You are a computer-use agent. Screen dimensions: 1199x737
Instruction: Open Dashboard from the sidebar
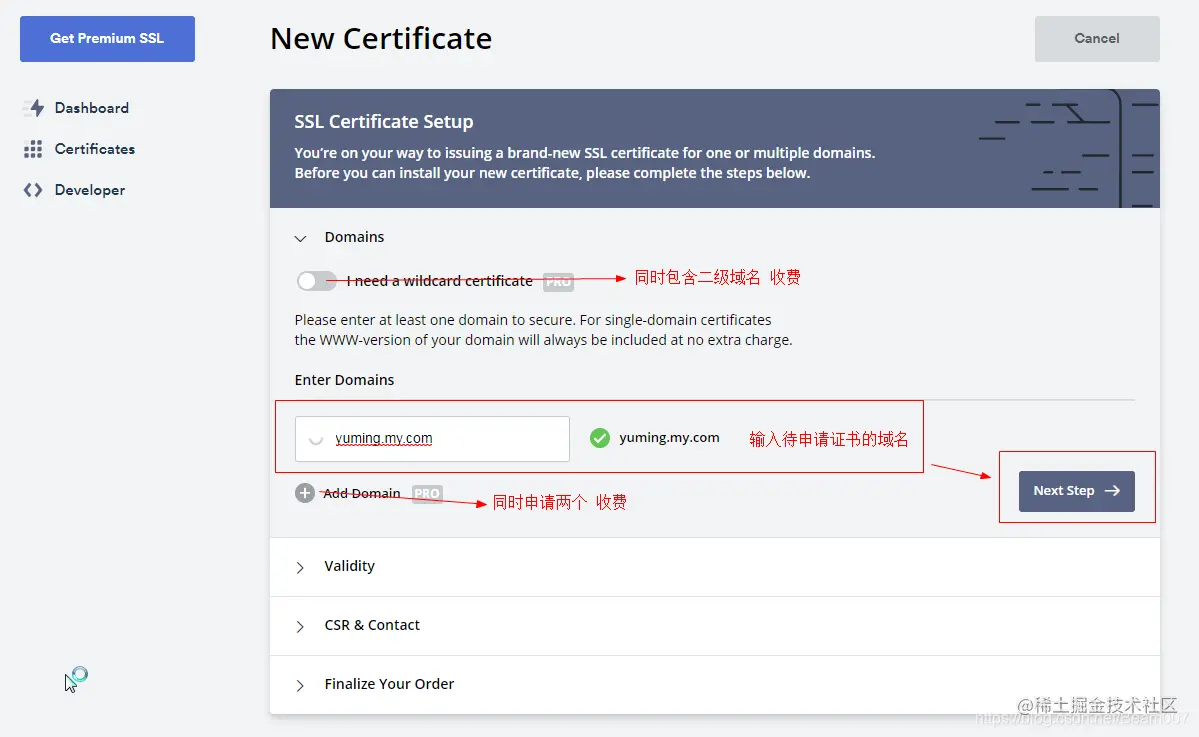91,108
